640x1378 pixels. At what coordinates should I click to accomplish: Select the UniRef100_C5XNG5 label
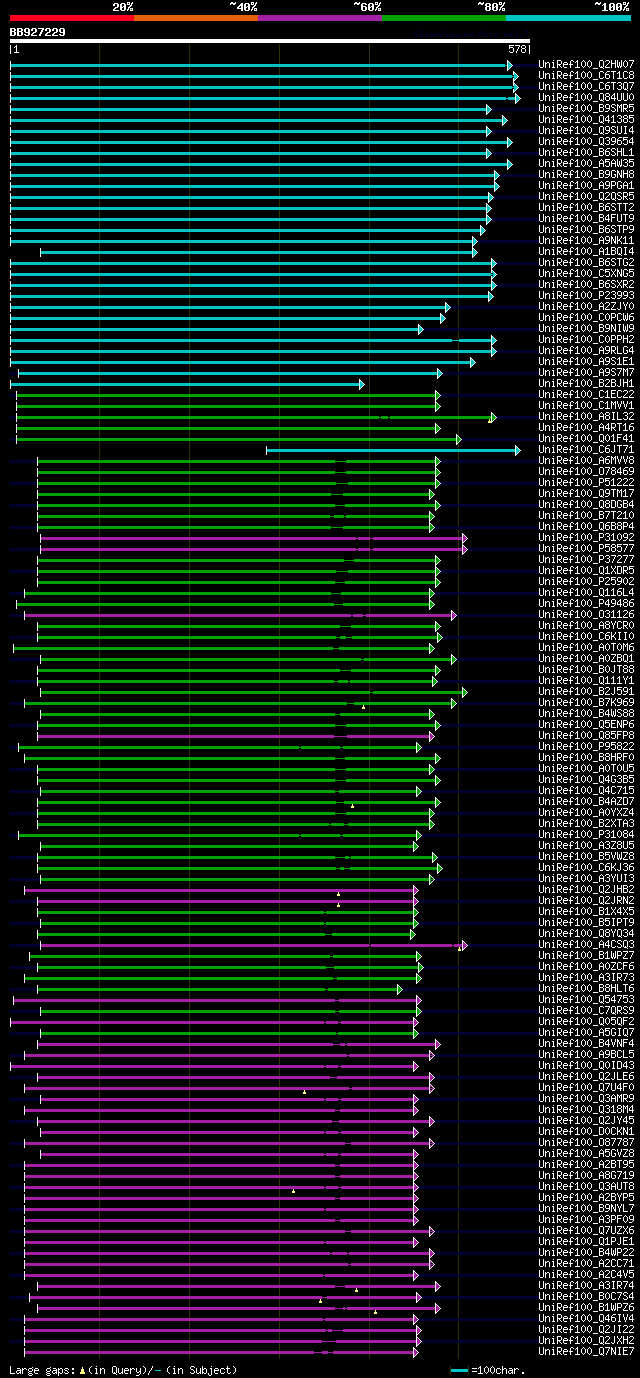pyautogui.click(x=586, y=273)
